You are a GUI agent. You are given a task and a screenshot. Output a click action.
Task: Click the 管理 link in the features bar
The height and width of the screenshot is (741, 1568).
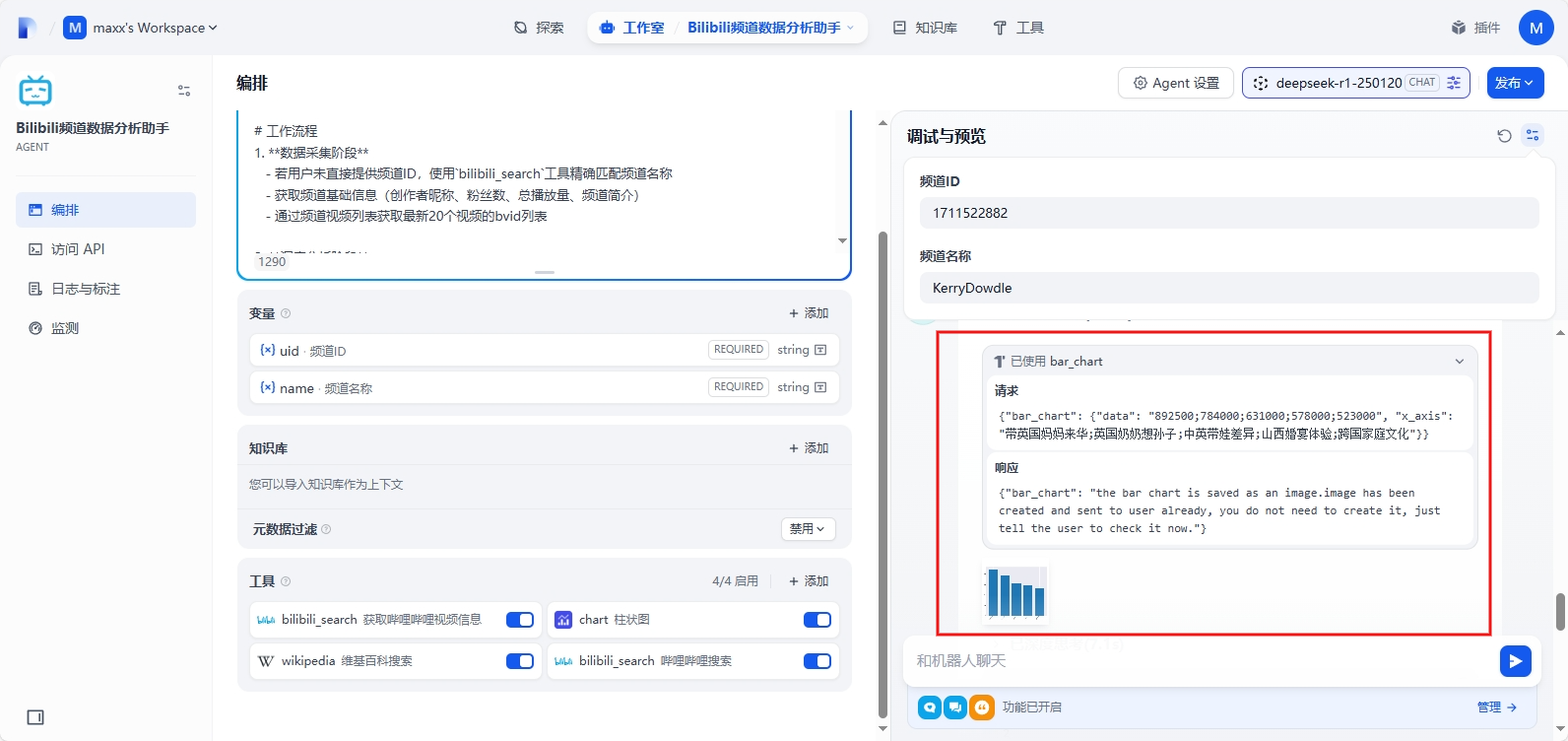(1497, 707)
